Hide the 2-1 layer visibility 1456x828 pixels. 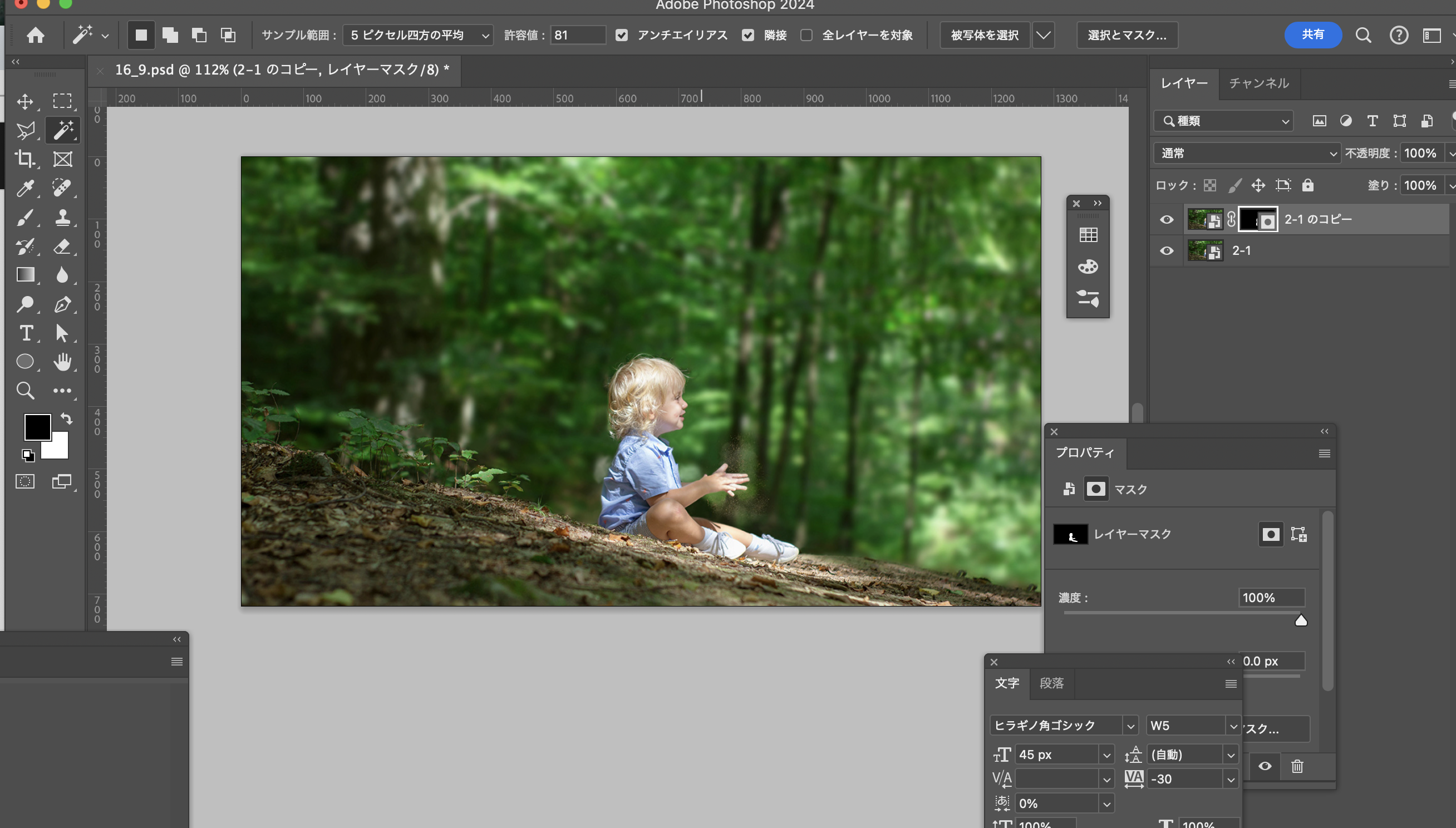coord(1167,251)
